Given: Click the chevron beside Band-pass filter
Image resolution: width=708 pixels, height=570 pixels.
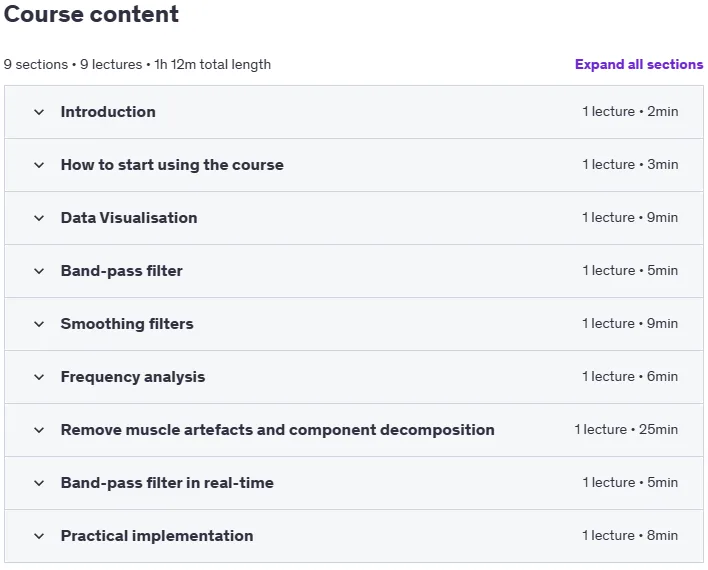Looking at the screenshot, I should pyautogui.click(x=39, y=271).
